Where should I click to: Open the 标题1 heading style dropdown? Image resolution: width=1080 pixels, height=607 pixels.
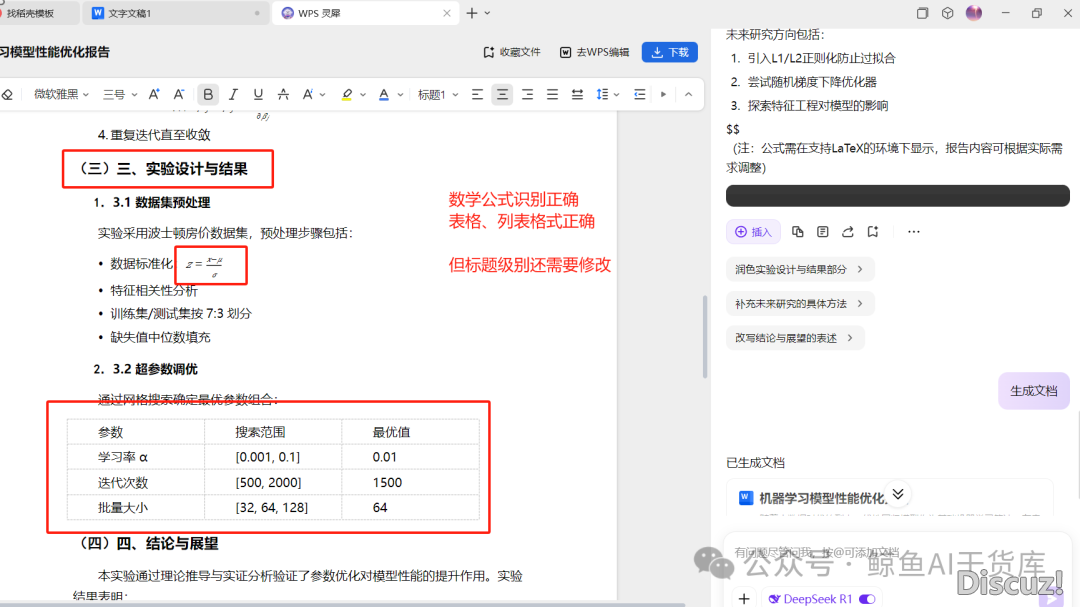437,94
